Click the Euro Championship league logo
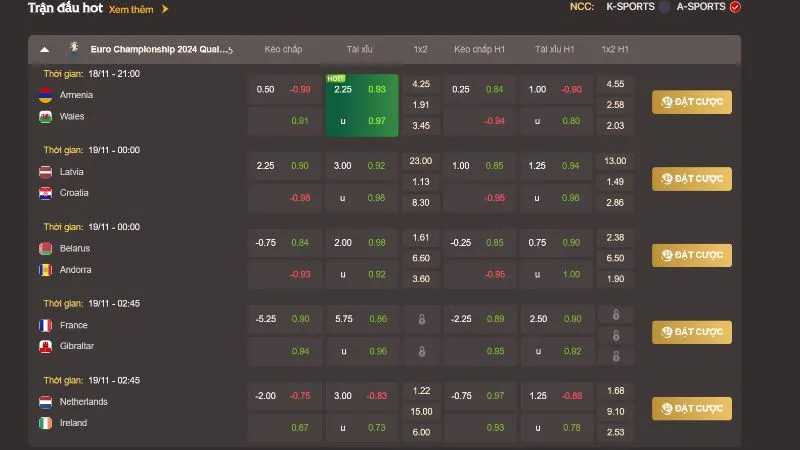Screen dimensions: 800x450 click(72, 48)
